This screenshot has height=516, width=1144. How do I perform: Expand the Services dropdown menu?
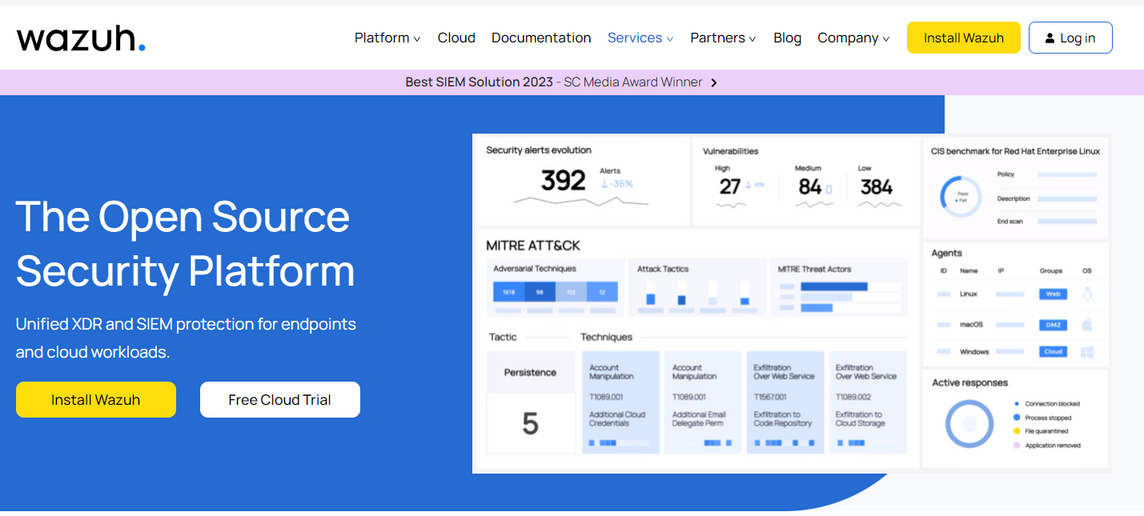tap(641, 38)
